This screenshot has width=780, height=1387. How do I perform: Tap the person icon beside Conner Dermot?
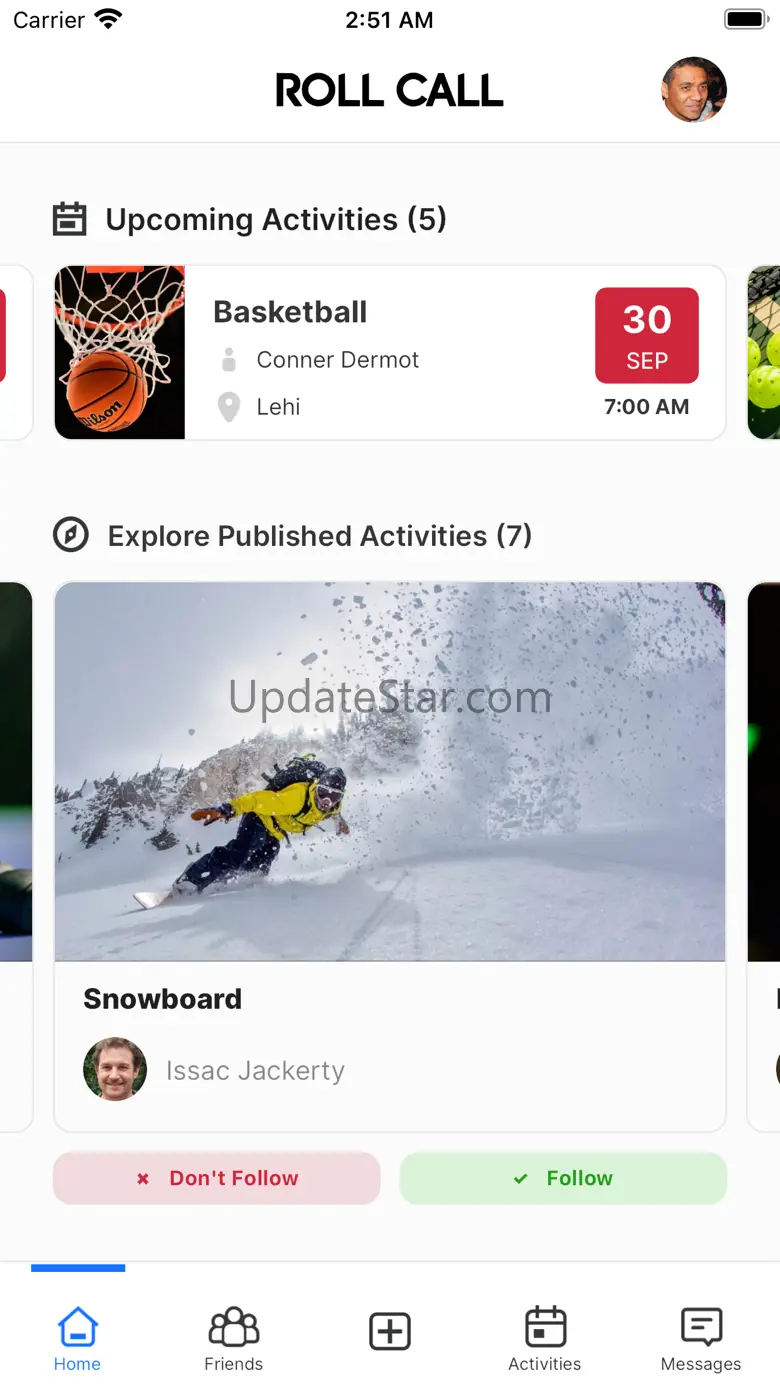point(229,360)
